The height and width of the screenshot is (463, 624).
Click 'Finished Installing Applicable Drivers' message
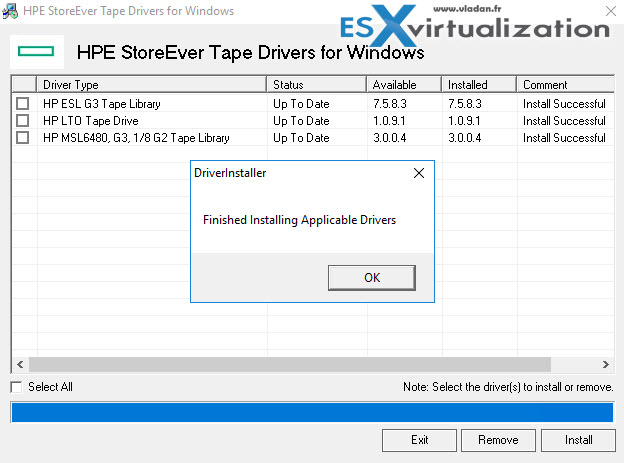pos(299,220)
